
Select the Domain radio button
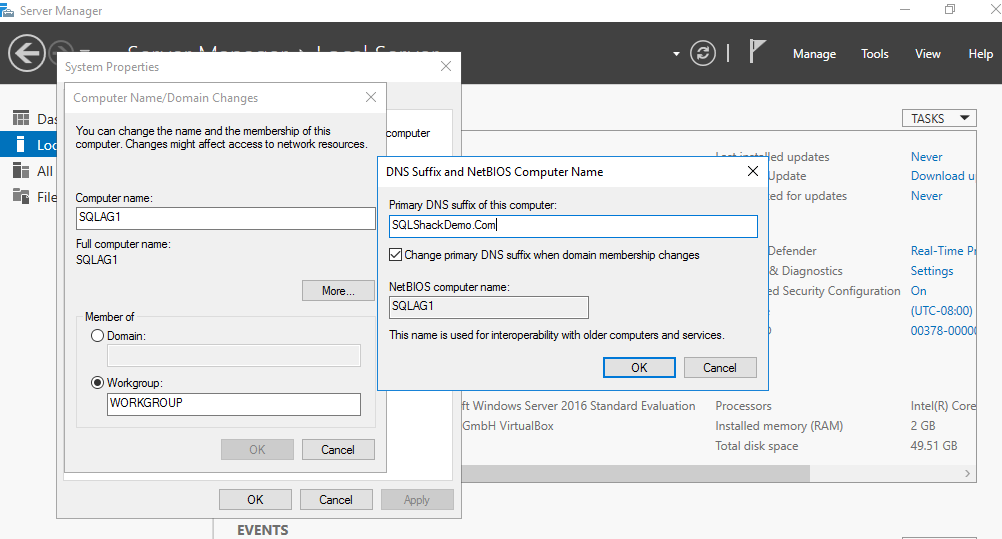(x=97, y=336)
